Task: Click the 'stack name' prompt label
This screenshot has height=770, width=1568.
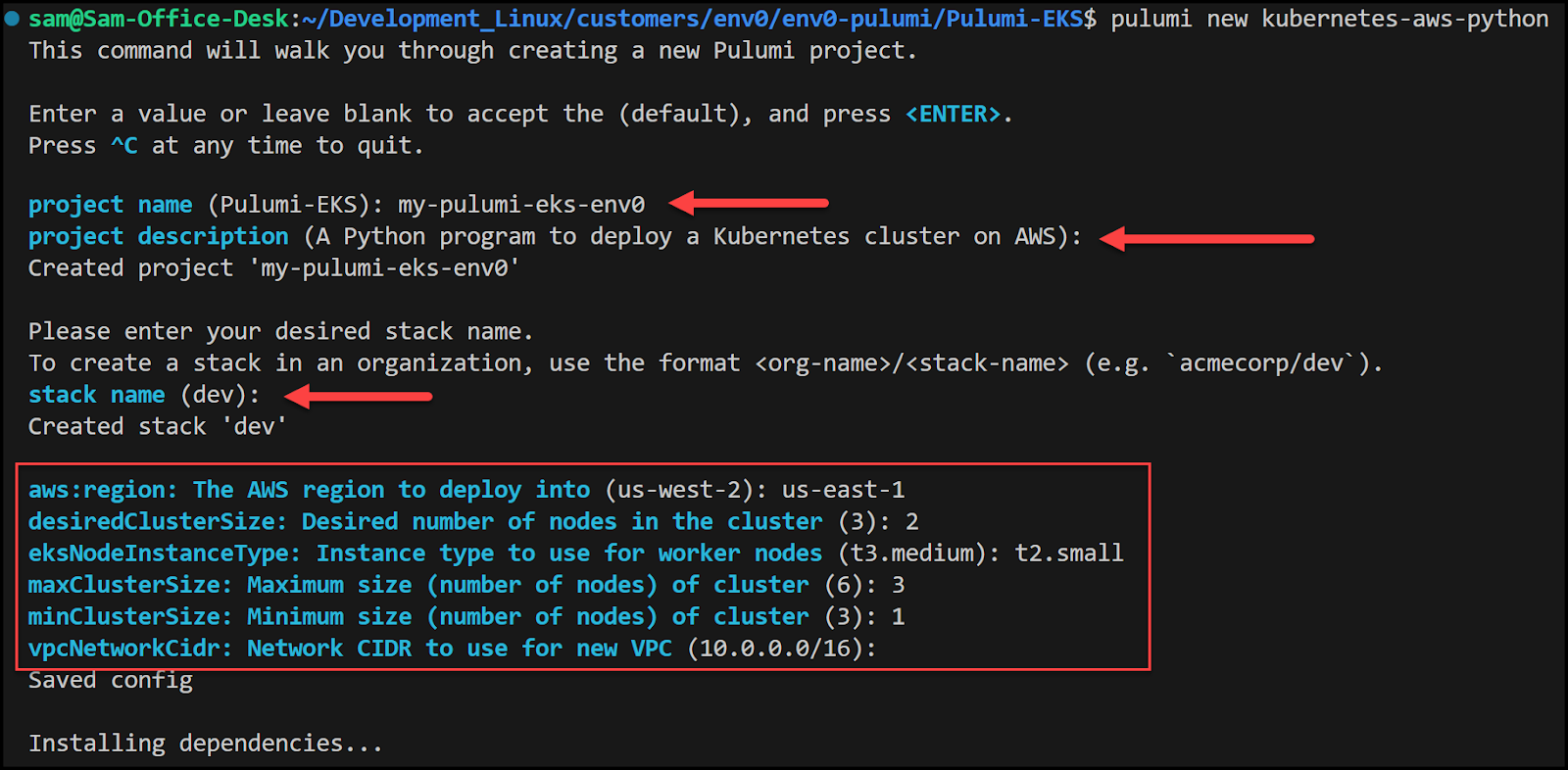Action: click(x=97, y=395)
